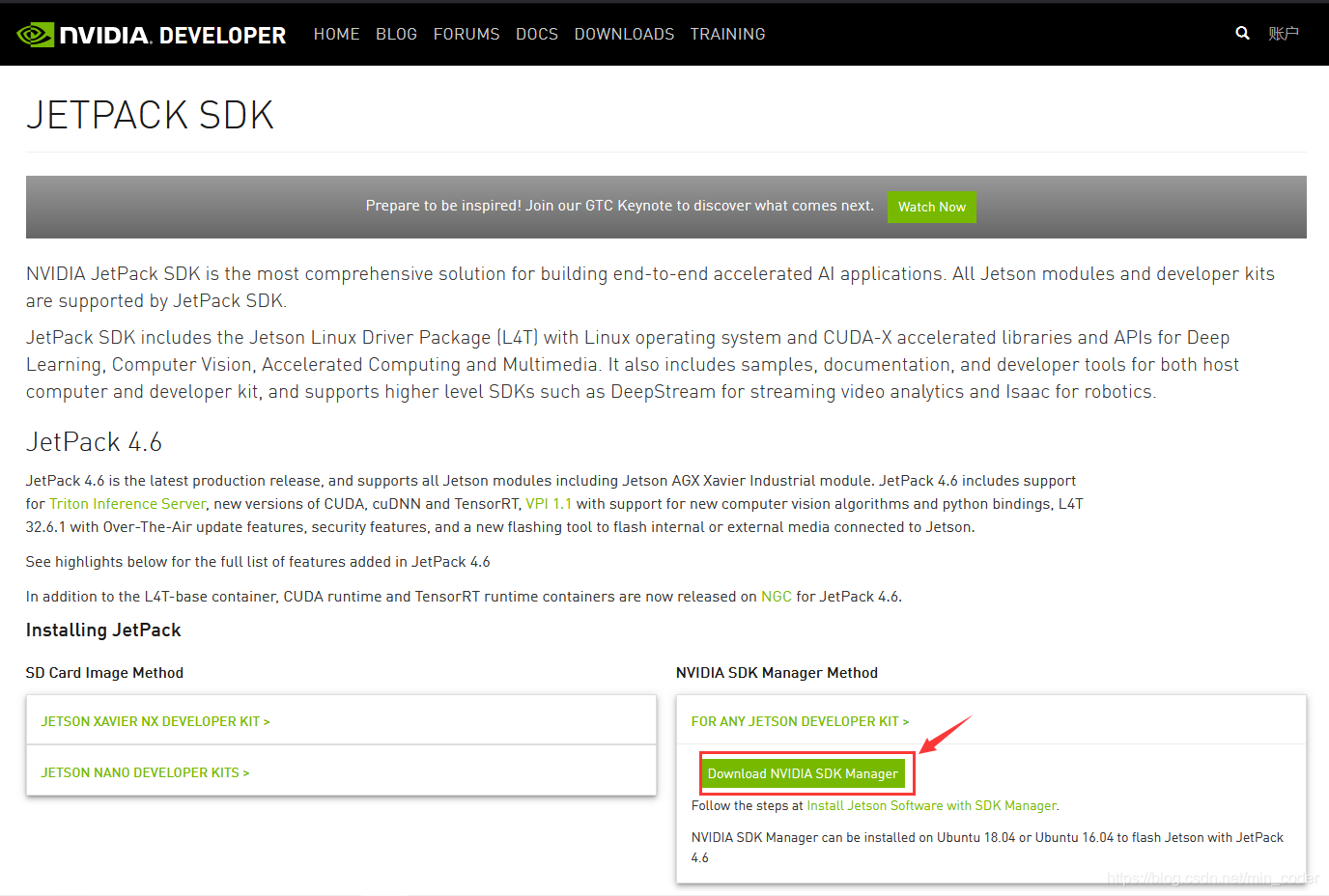Click the Watch Now button

pyautogui.click(x=932, y=207)
